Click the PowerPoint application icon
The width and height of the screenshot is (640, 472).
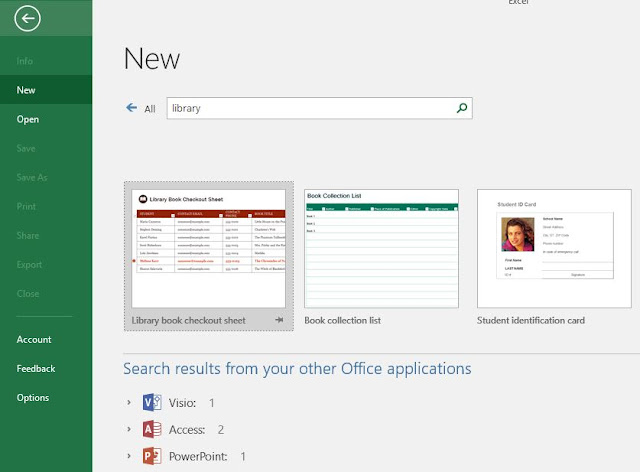point(152,456)
